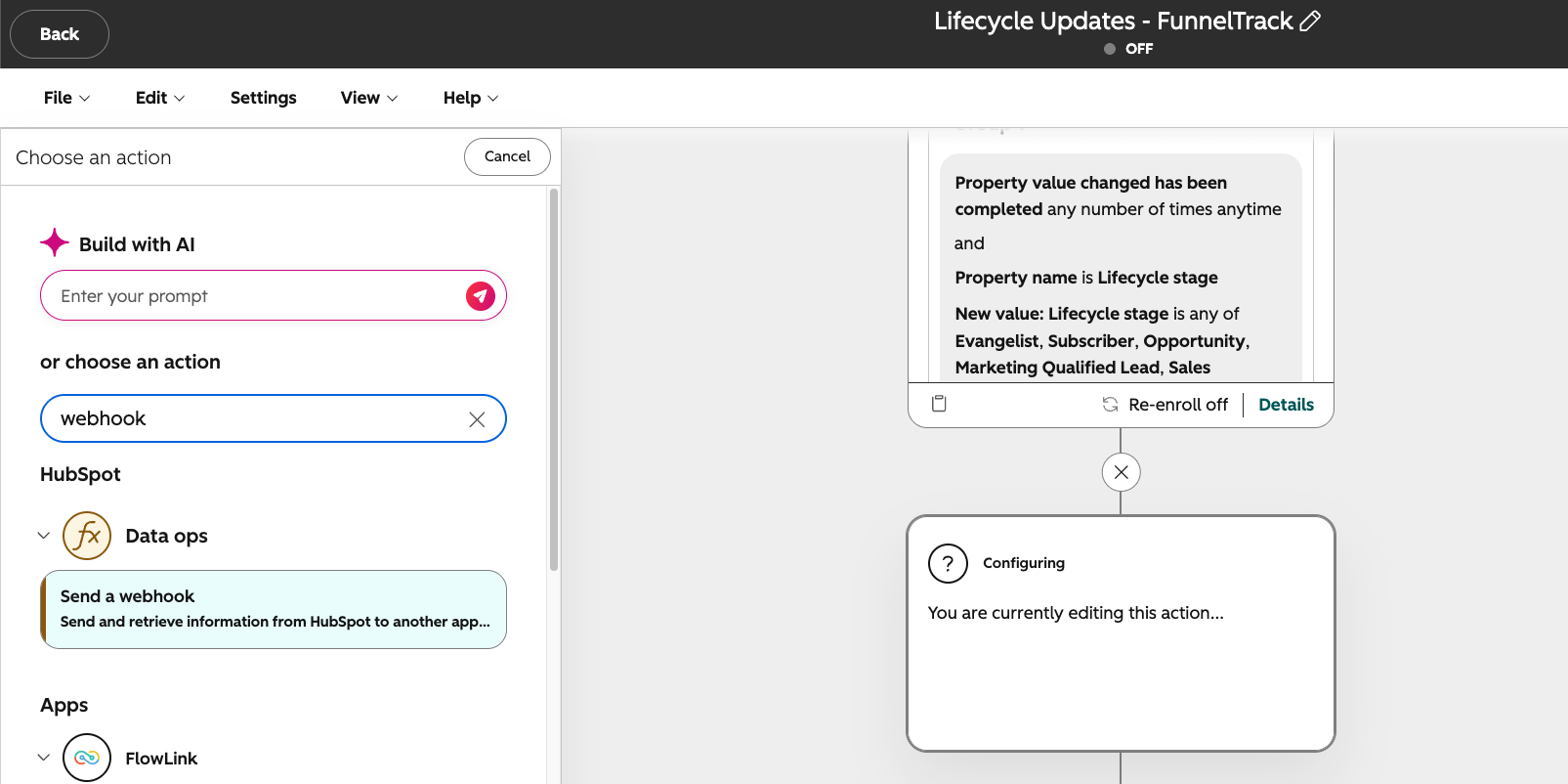Click the clipboard icon on trigger card

pos(939,404)
